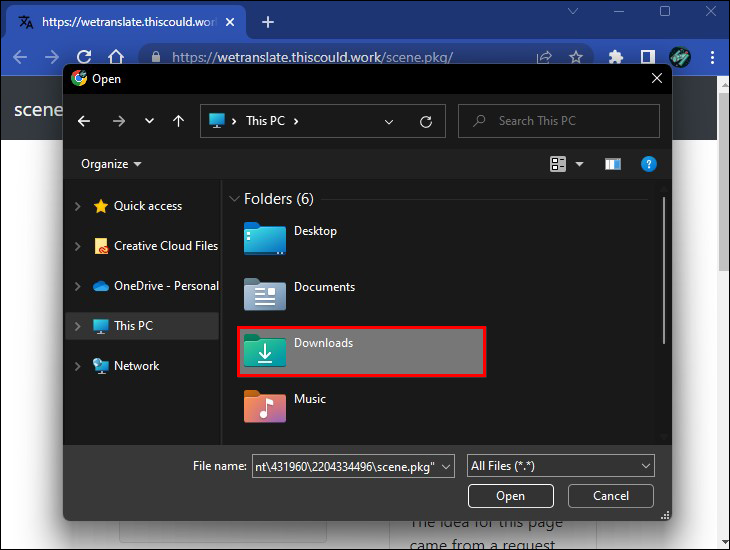Screen dimensions: 730x550
Task: Select the Downloads folder
Action: pyautogui.click(x=362, y=352)
